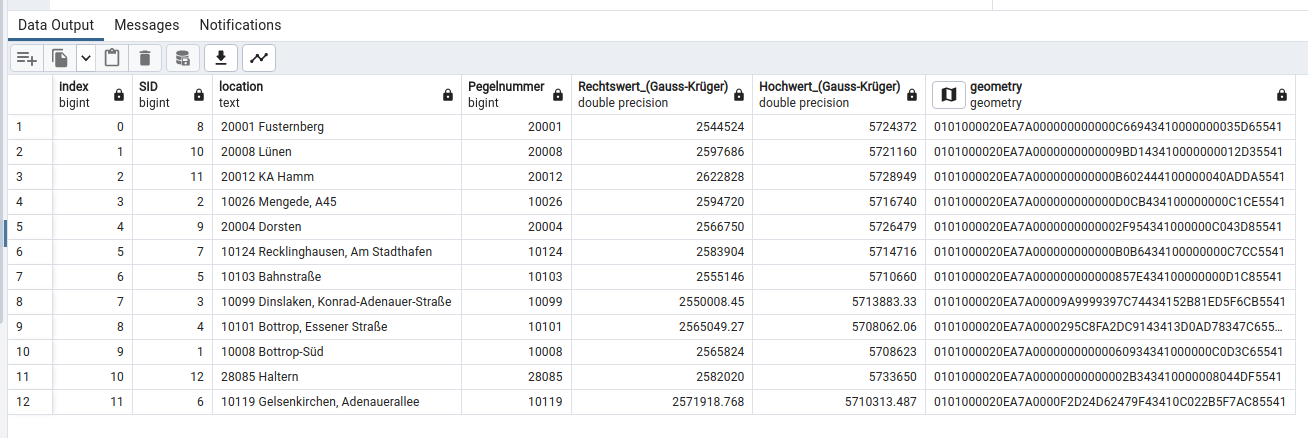
Task: Click the Save data changes icon
Action: 181,58
